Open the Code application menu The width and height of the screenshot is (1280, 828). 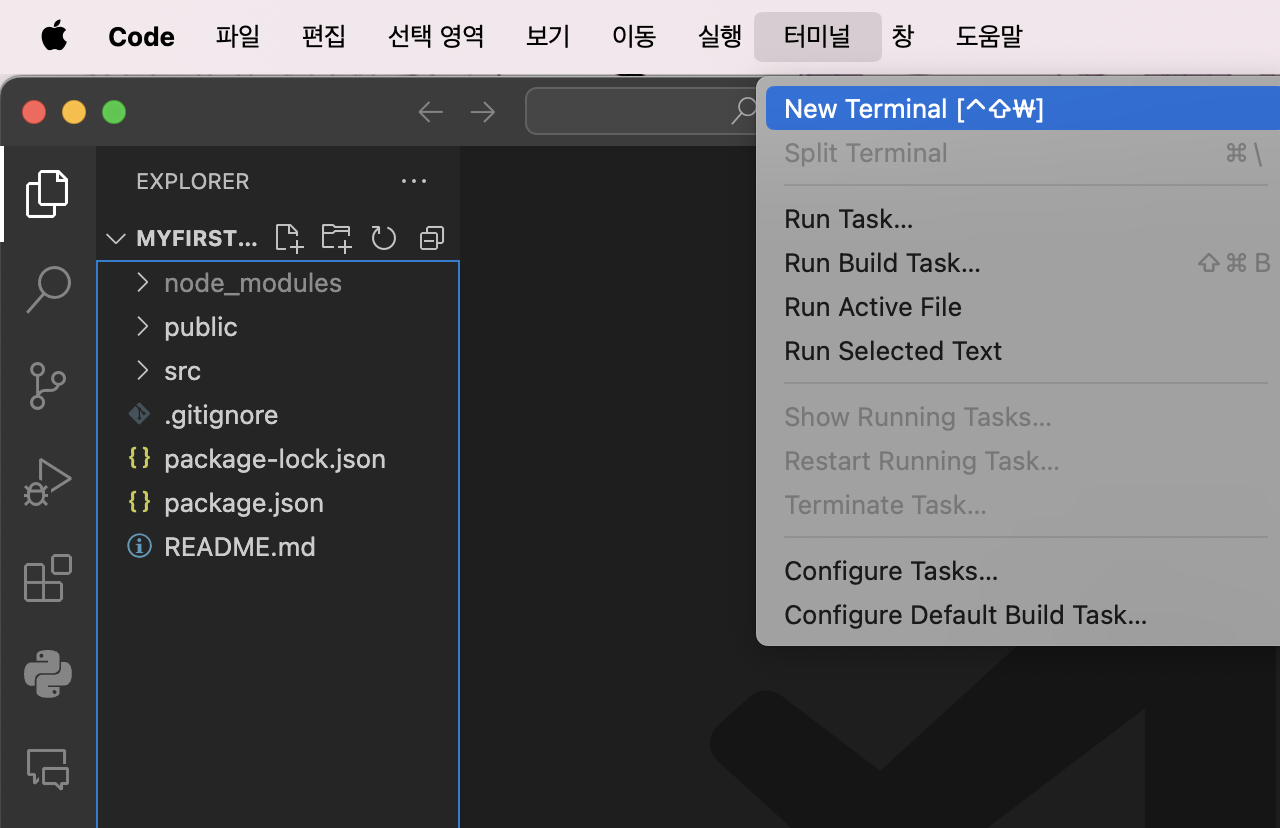pos(141,37)
